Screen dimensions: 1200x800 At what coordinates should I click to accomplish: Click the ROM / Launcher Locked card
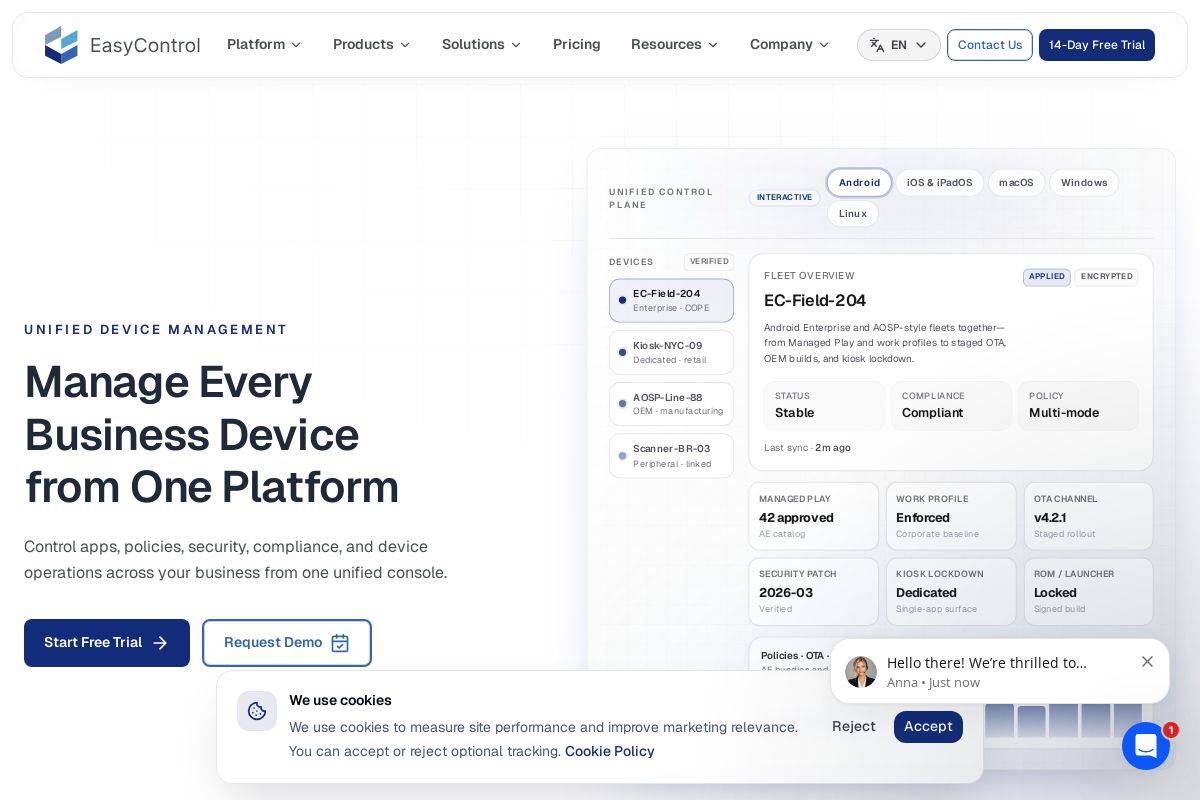coord(1088,592)
